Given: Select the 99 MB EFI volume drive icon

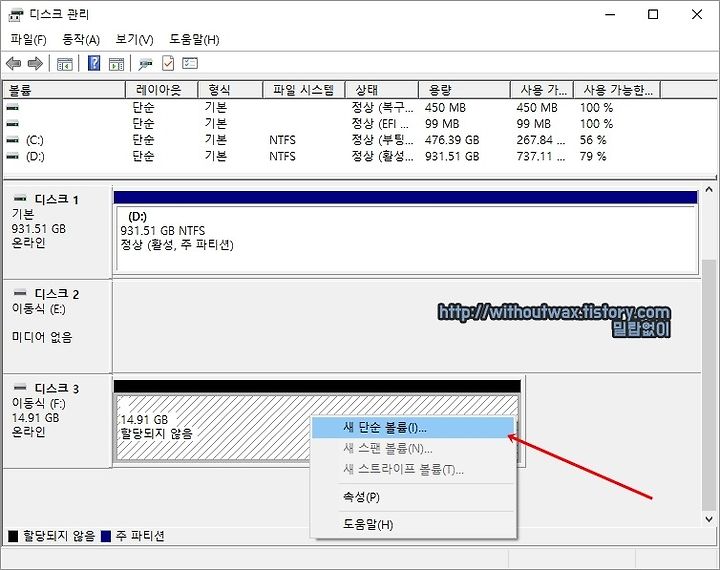Looking at the screenshot, I should tap(13, 124).
